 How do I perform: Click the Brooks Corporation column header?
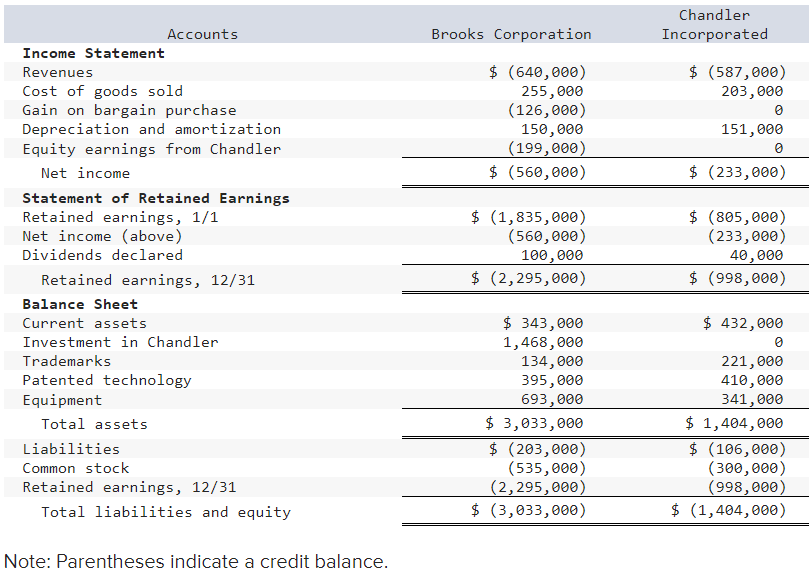(x=511, y=34)
